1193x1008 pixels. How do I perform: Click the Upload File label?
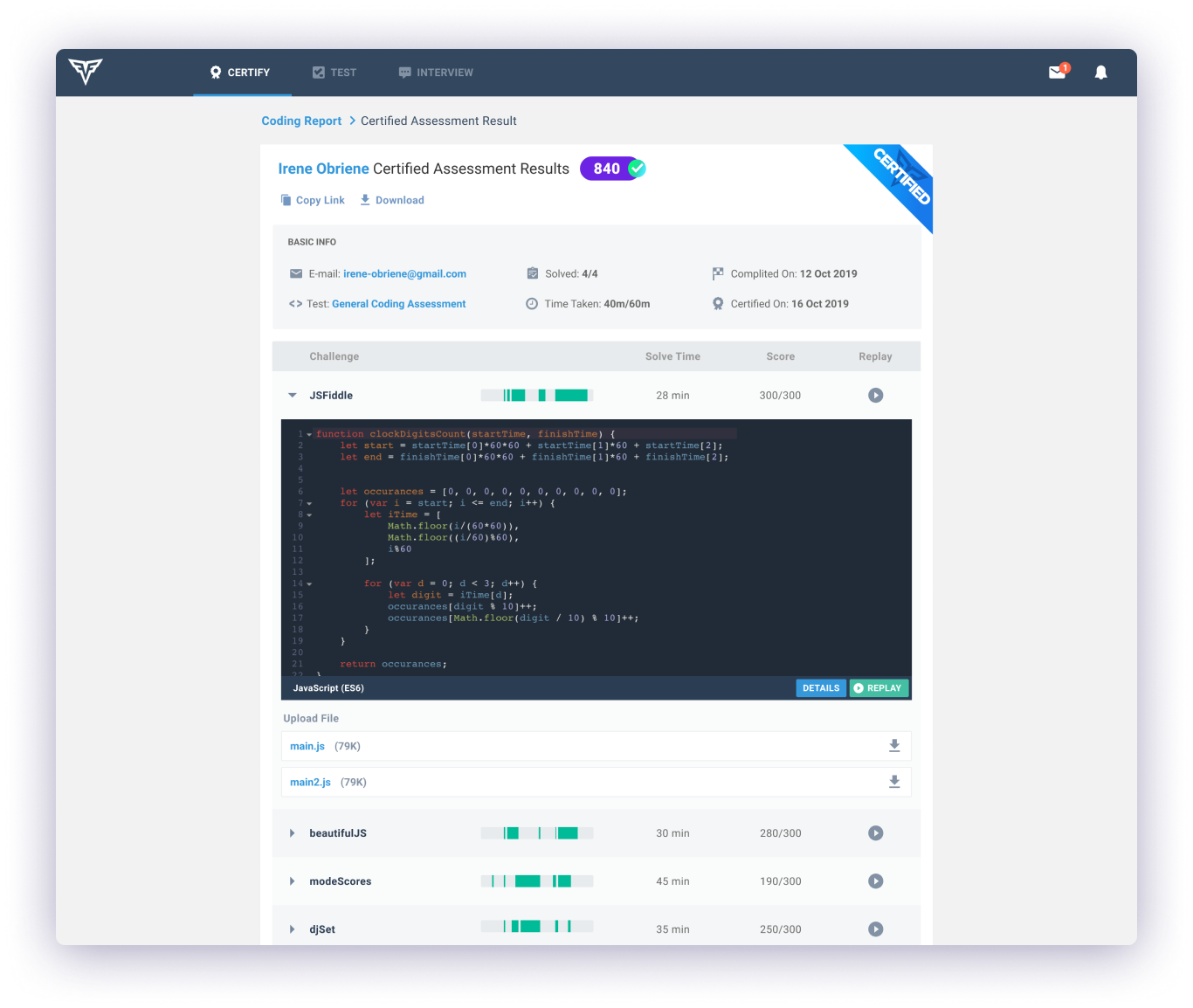[x=311, y=718]
